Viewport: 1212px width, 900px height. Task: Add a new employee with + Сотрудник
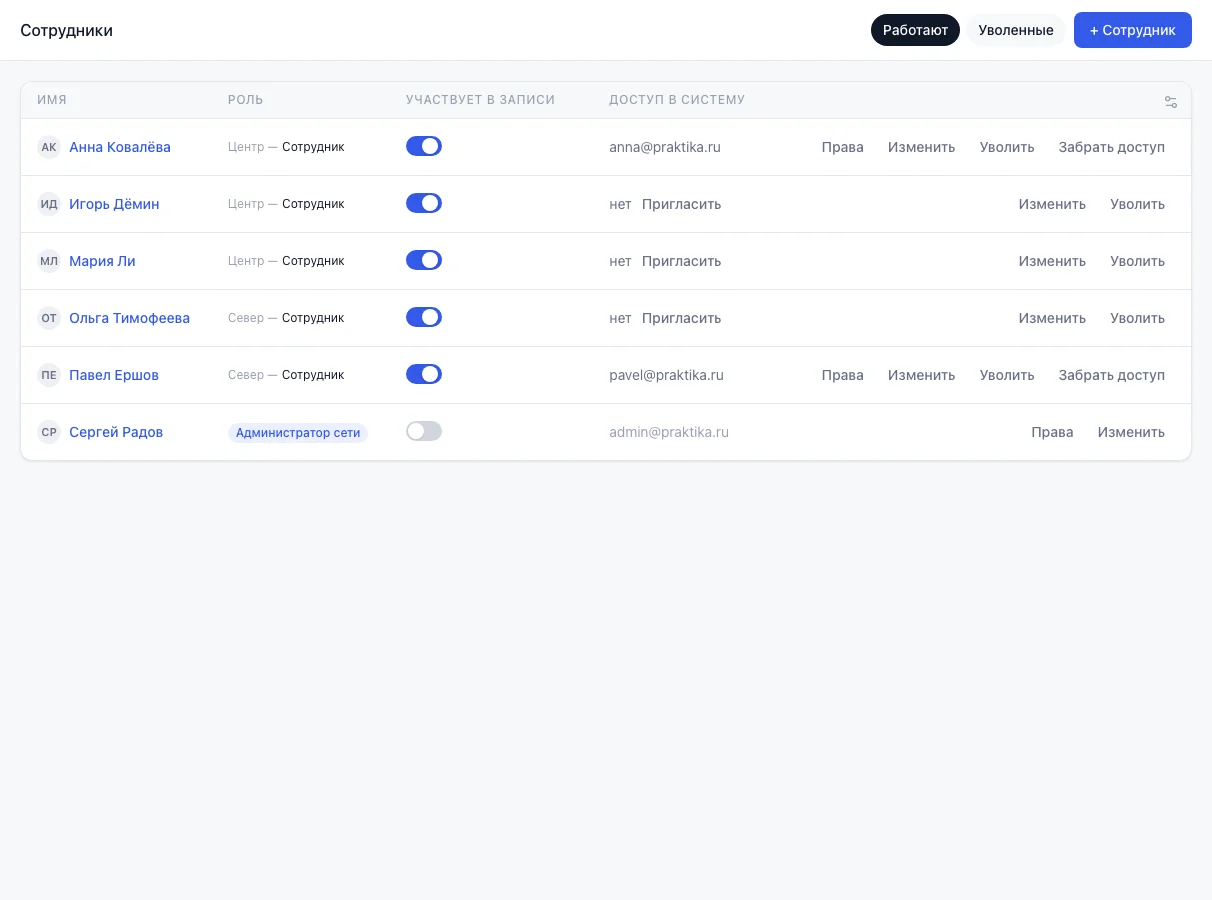point(1133,30)
